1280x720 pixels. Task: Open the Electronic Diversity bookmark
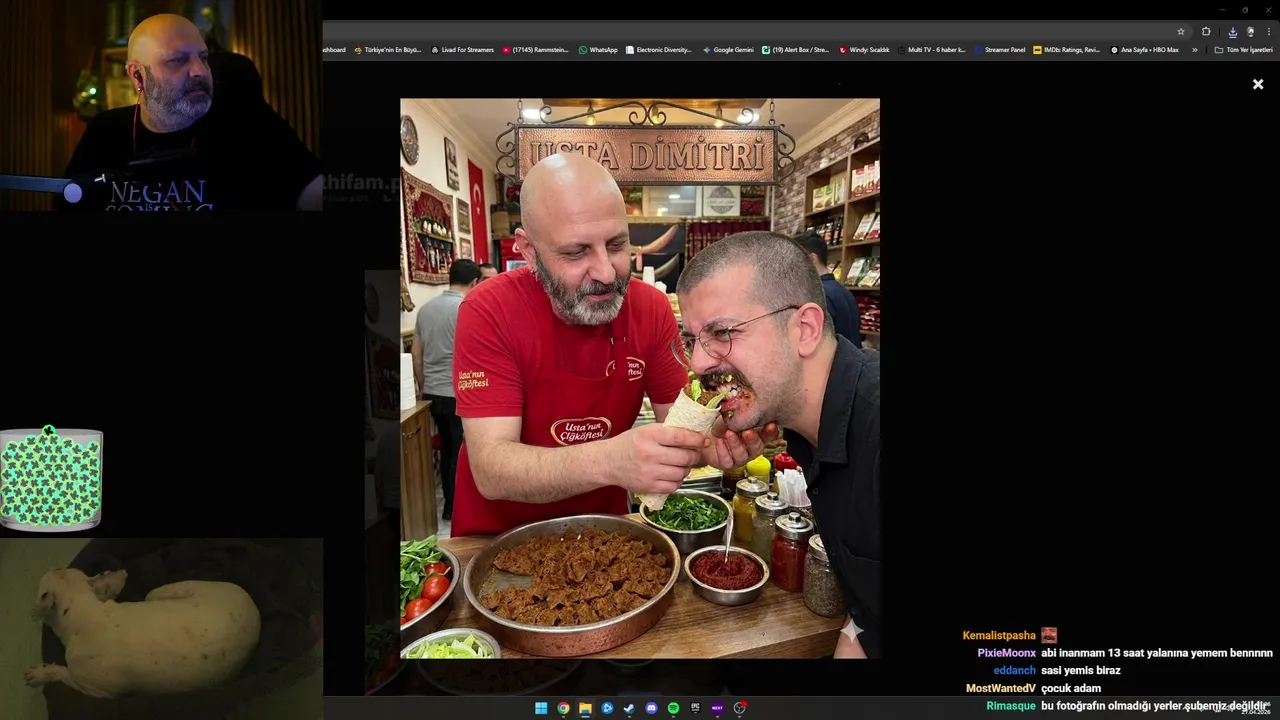(x=659, y=49)
